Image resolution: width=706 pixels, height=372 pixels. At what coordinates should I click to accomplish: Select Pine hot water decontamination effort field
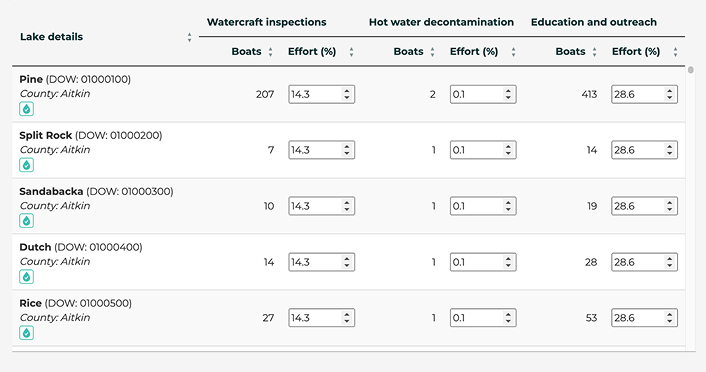483,95
